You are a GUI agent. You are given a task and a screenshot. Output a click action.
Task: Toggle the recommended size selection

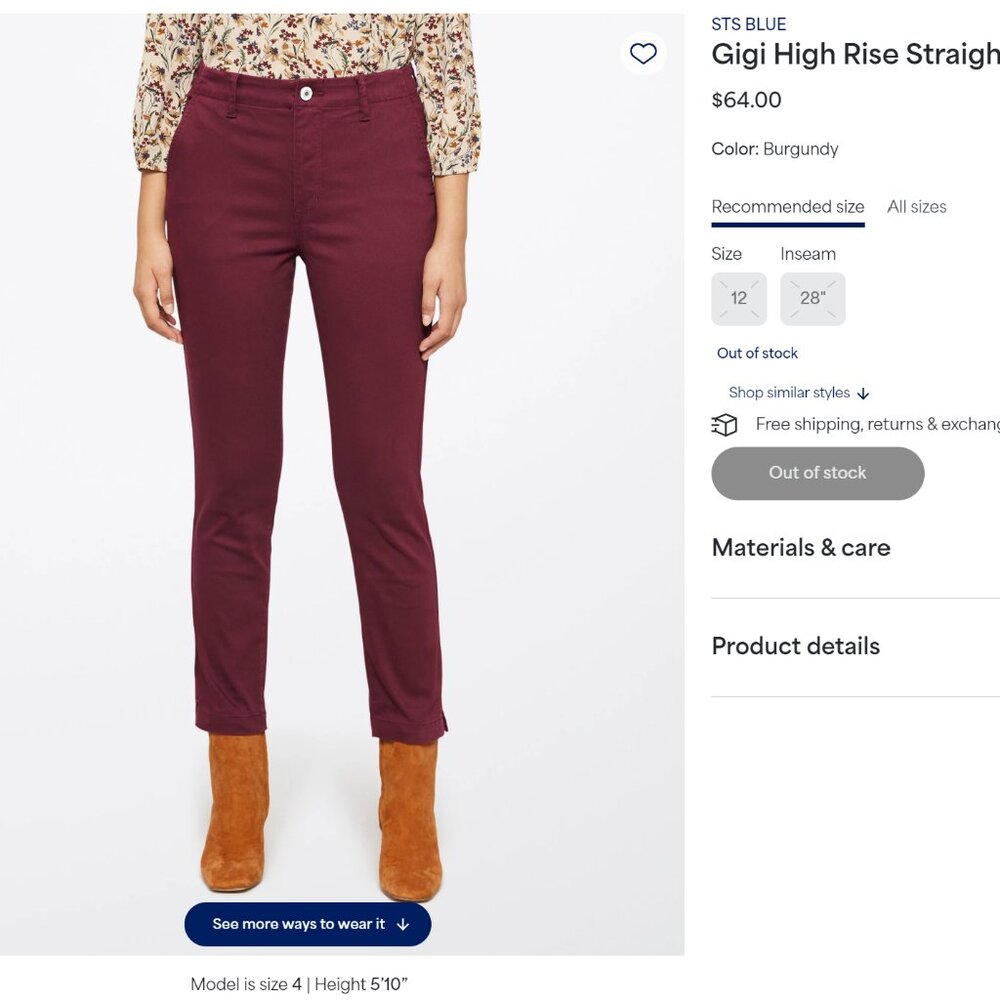pos(787,206)
